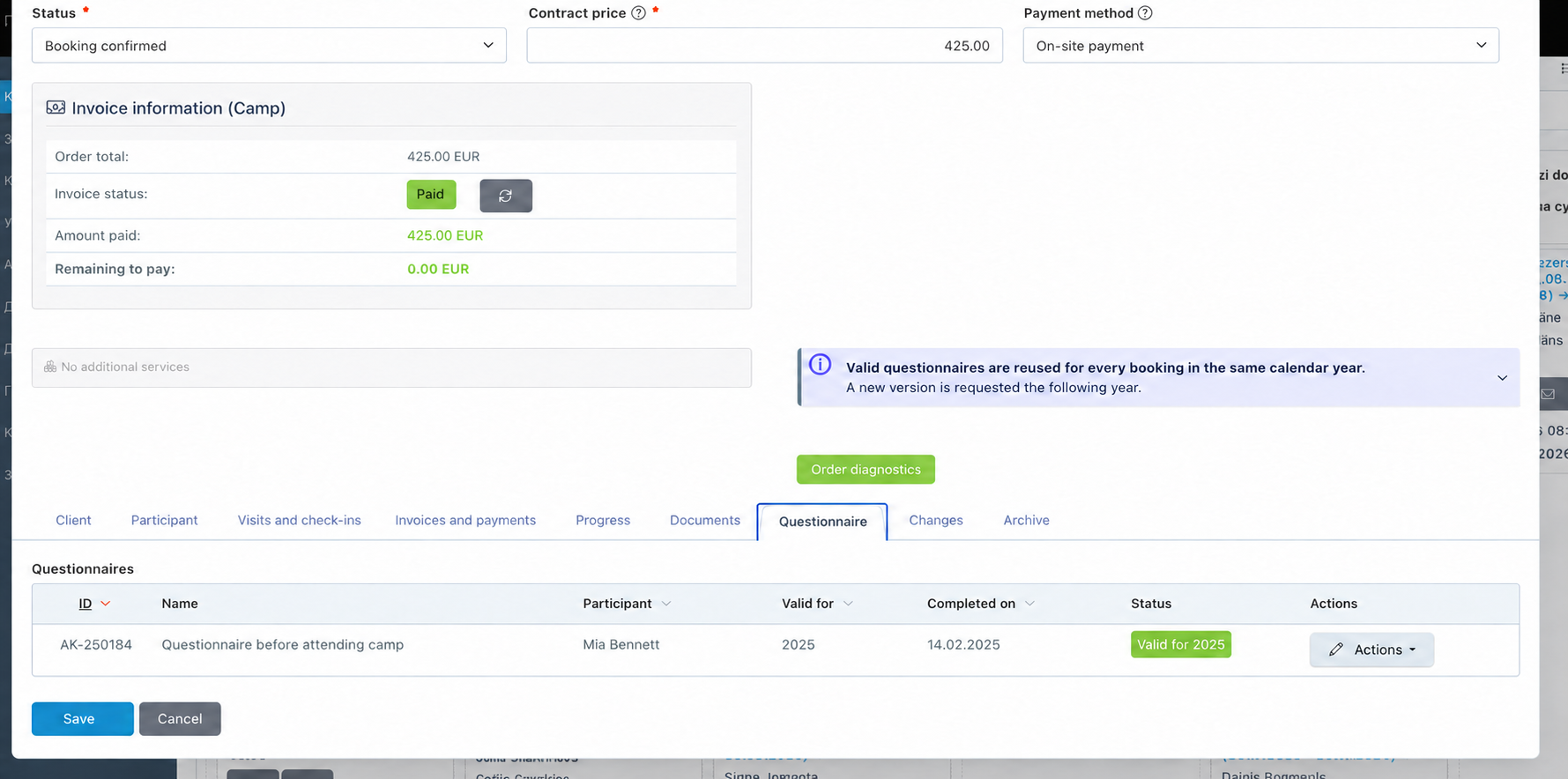Open the Changes tab

coord(936,520)
